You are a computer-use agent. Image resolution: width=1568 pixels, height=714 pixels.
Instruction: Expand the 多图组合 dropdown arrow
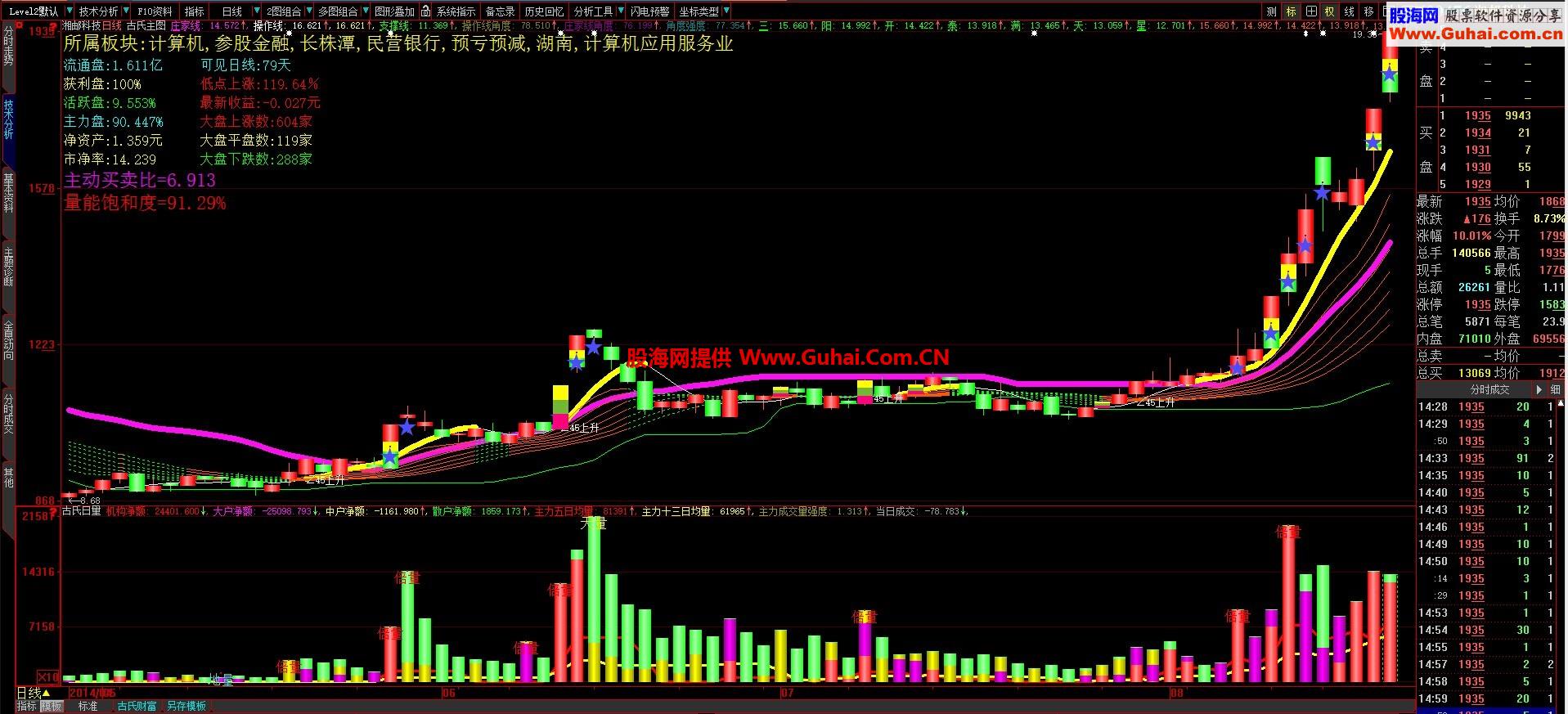(364, 11)
